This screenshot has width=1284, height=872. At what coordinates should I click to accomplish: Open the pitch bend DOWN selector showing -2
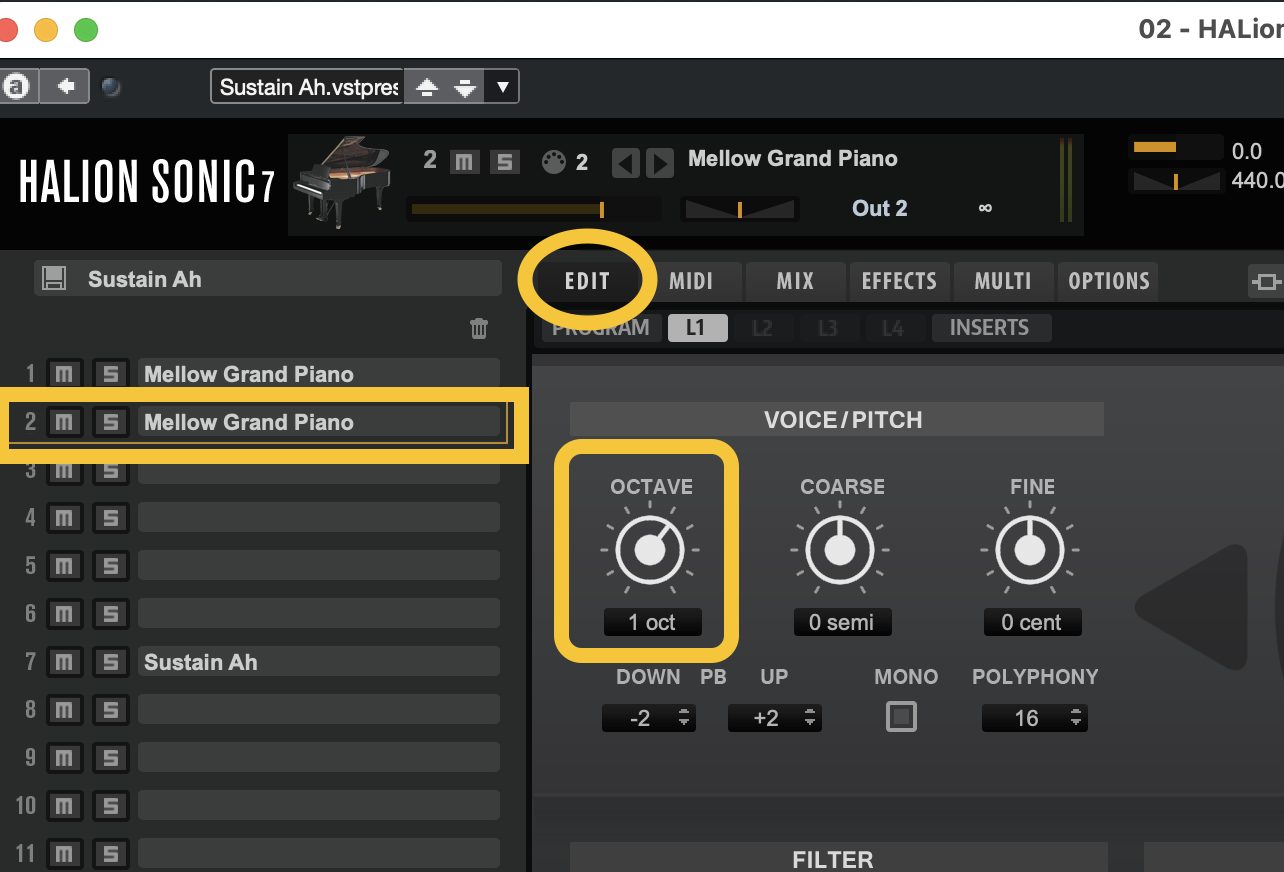tap(649, 717)
